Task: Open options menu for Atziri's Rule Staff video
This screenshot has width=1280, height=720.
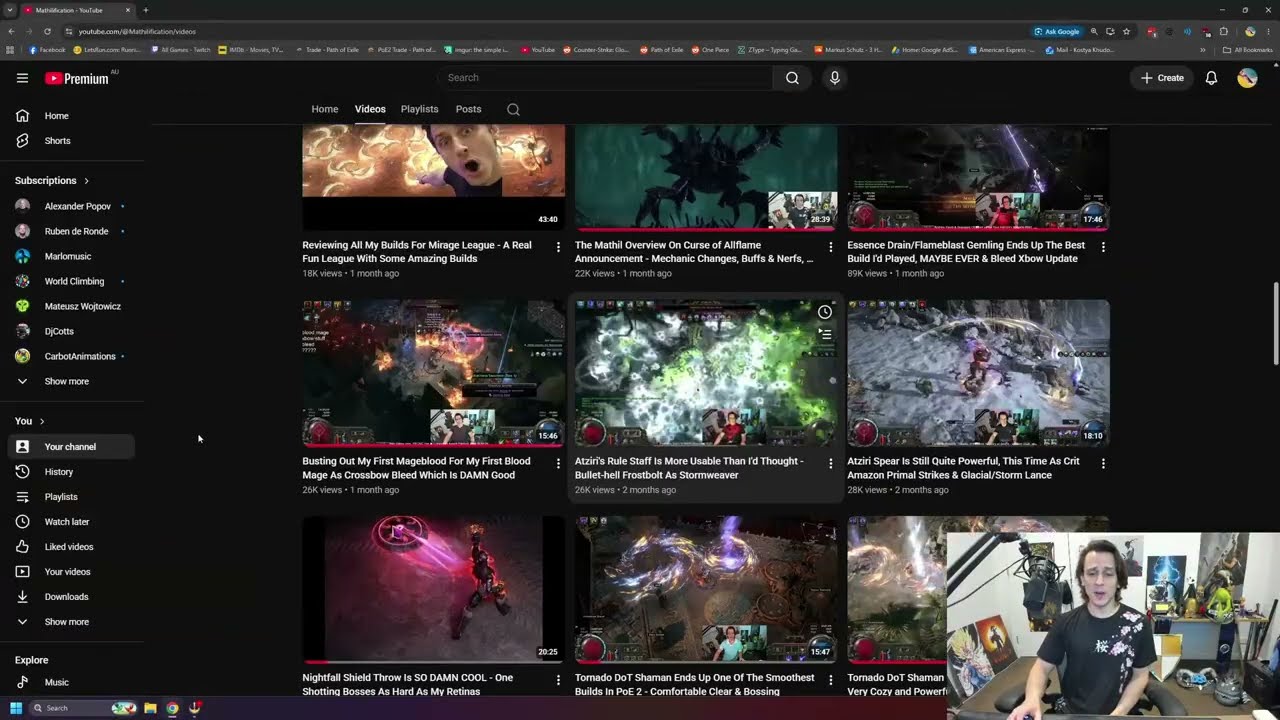Action: point(830,463)
